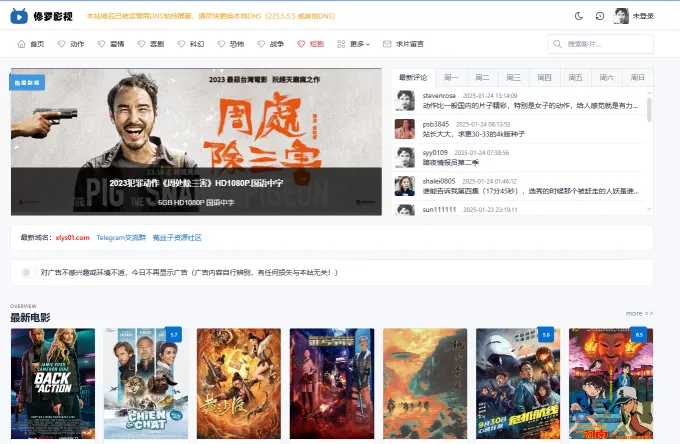Open the 动作 category nav item
The height and width of the screenshot is (444, 680).
coord(71,44)
